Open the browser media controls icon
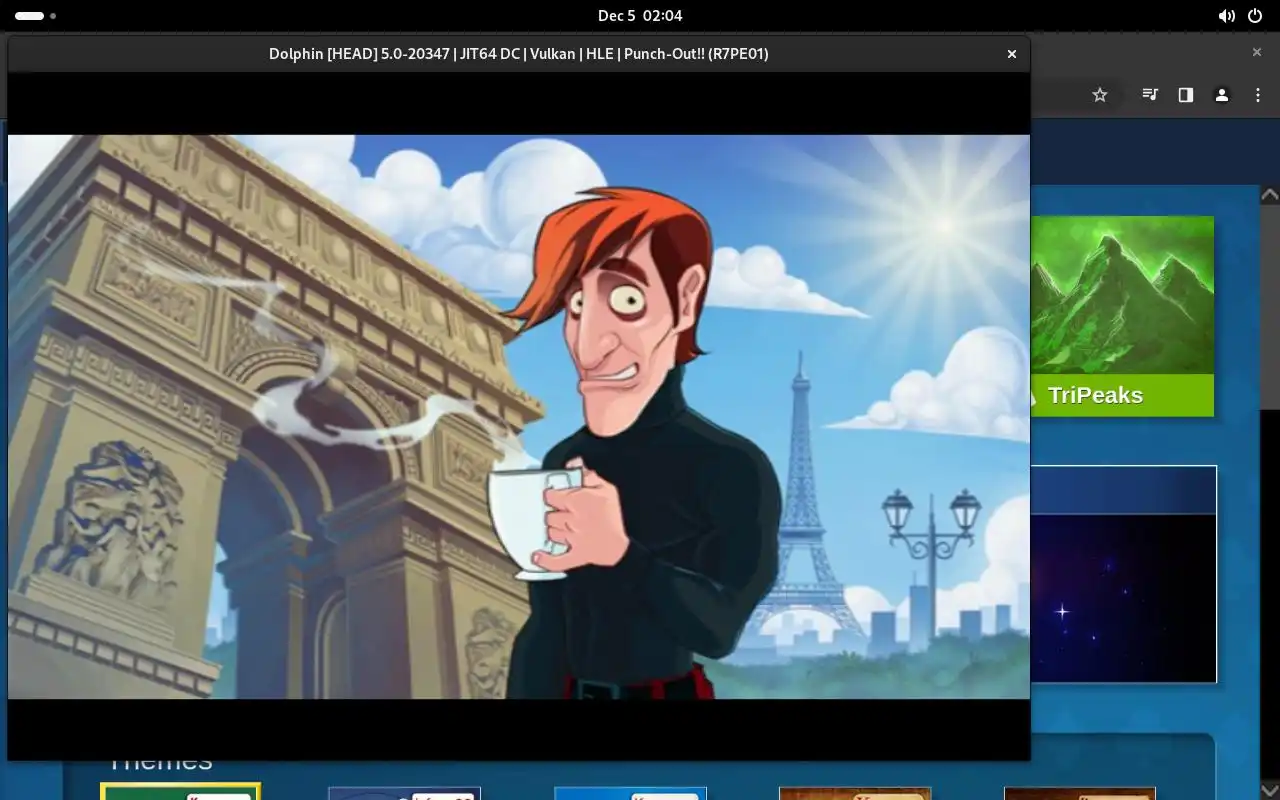The width and height of the screenshot is (1280, 800). 1150,95
